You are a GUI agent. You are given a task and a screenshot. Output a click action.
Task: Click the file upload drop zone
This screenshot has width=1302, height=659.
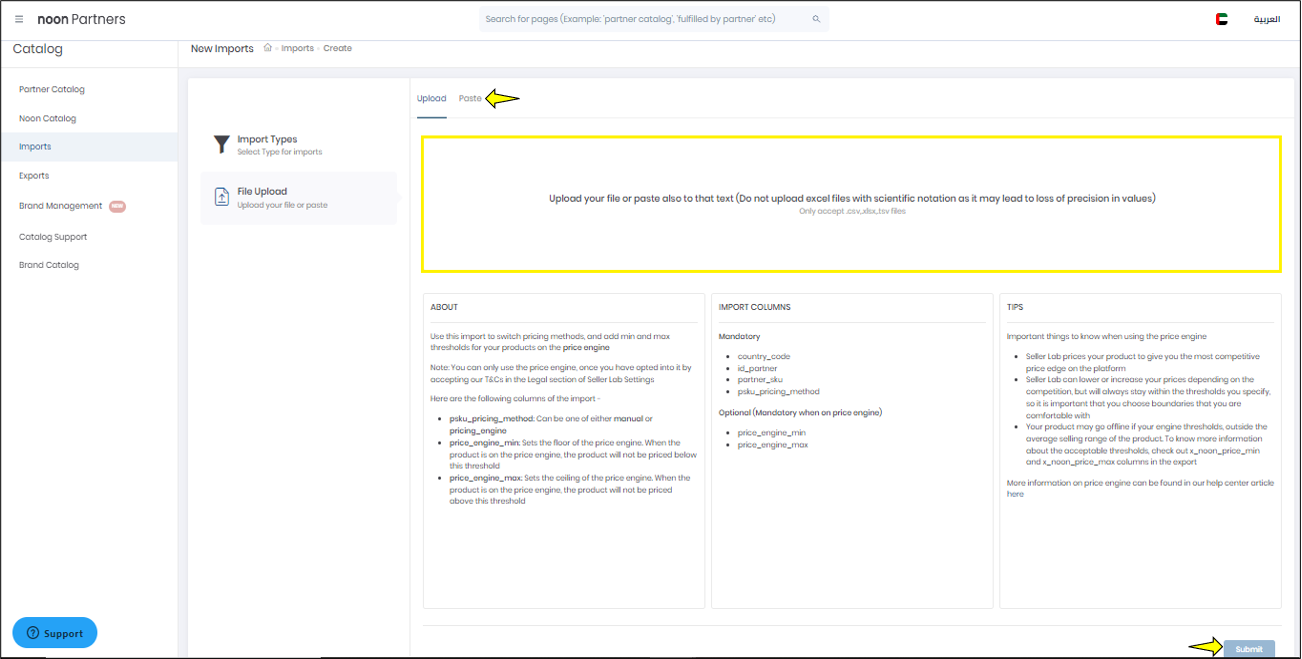(851, 204)
